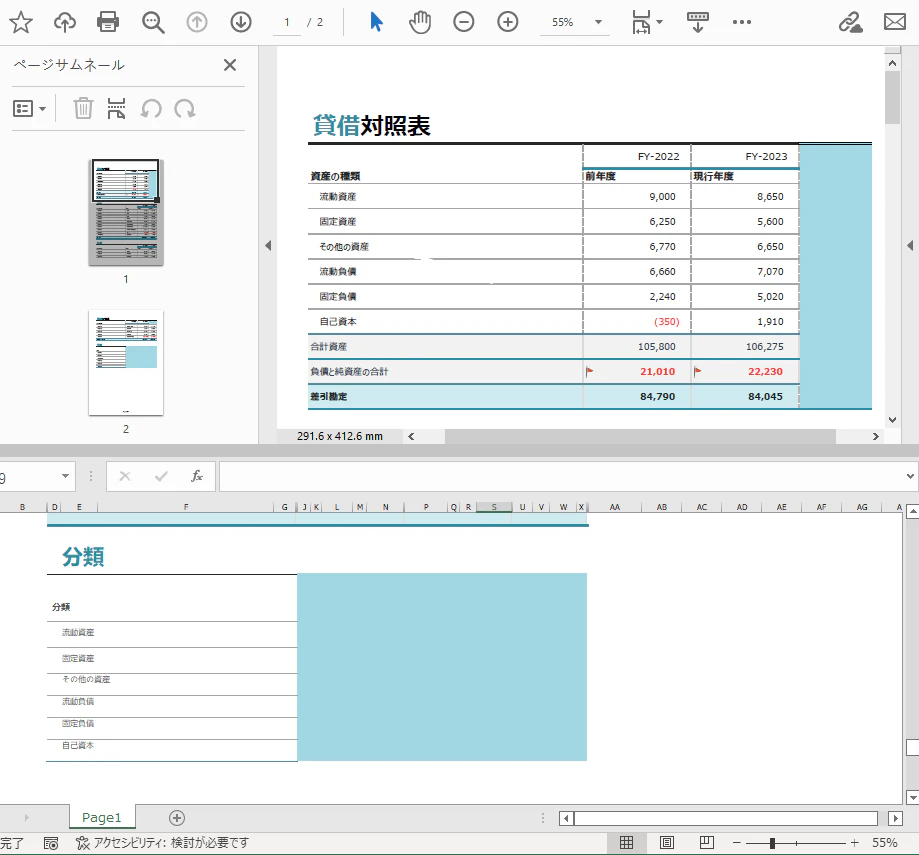This screenshot has width=919, height=855.
Task: Send the document by email
Action: [893, 21]
